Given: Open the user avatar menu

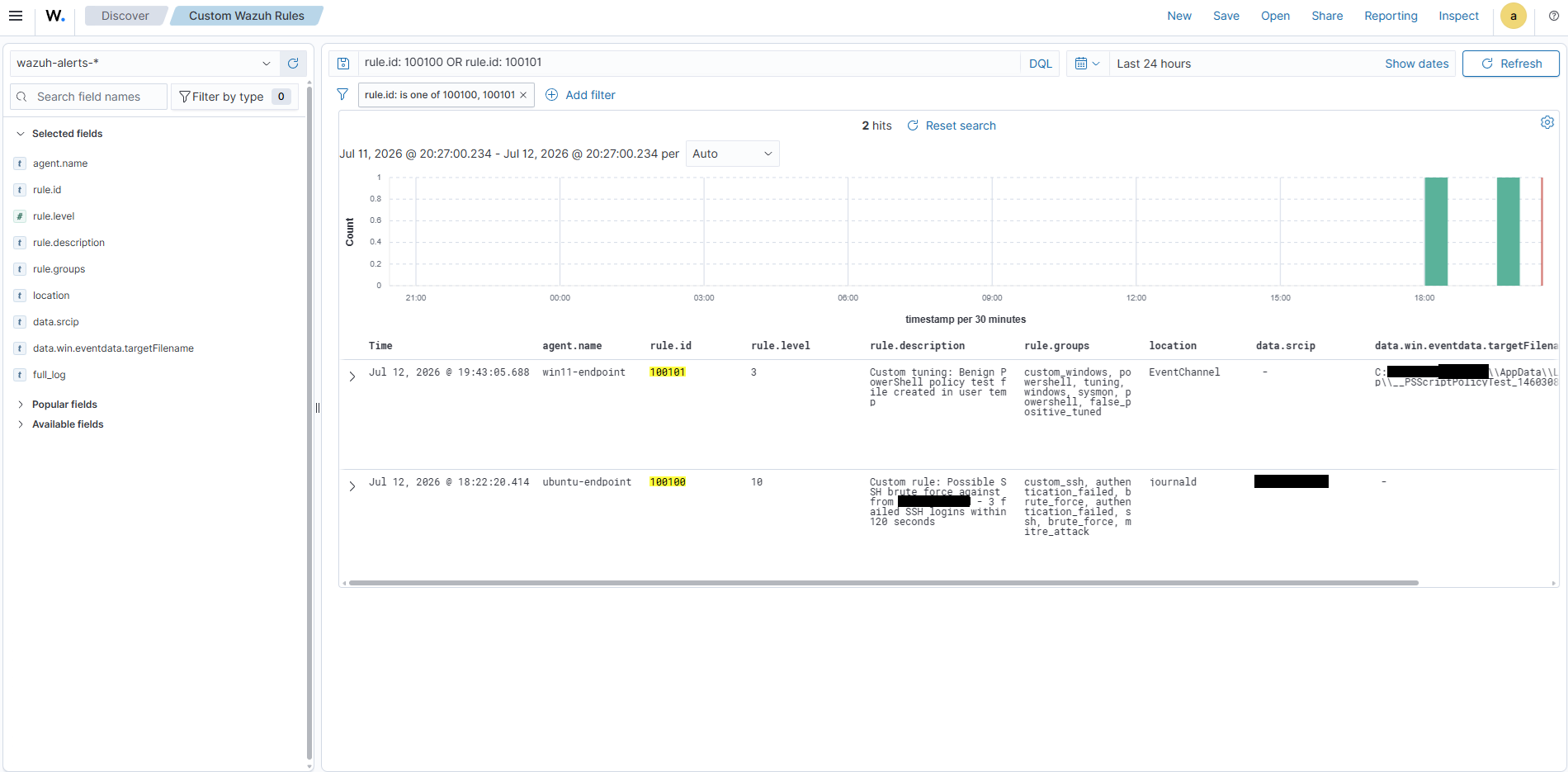Looking at the screenshot, I should (x=1514, y=16).
